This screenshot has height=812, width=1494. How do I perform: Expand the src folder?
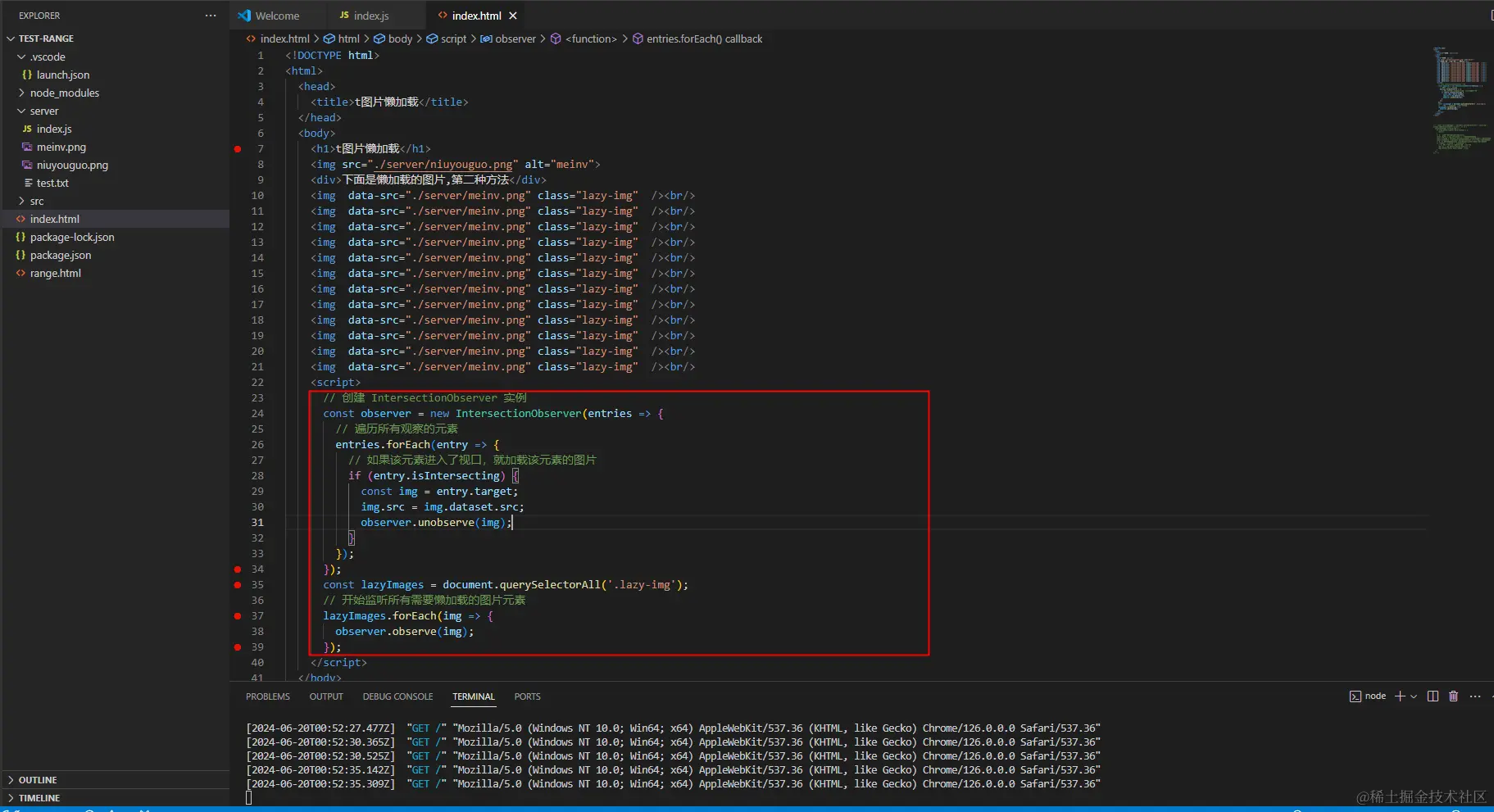(21, 201)
